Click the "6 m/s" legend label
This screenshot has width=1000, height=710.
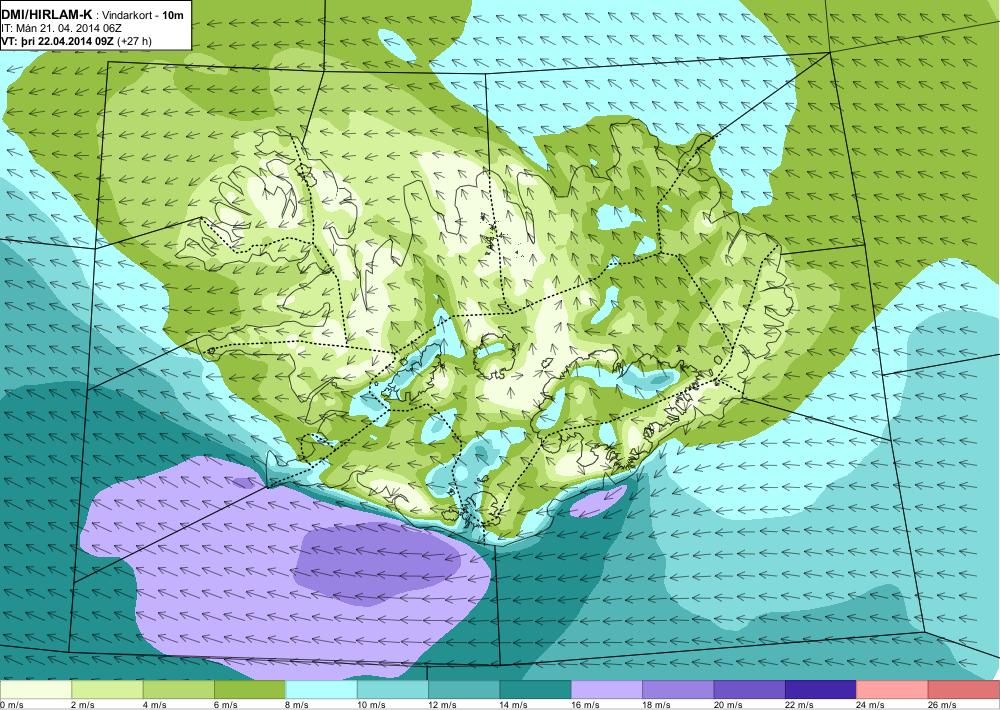pyautogui.click(x=226, y=705)
